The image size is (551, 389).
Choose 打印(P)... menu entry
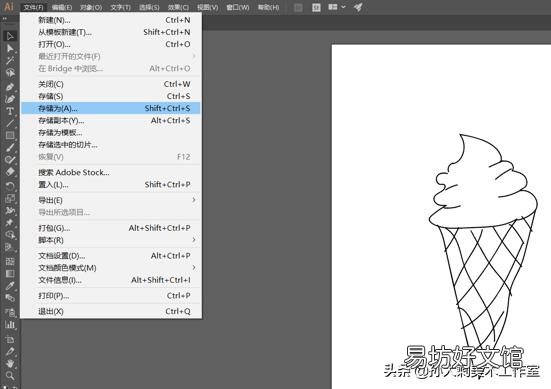[111, 296]
